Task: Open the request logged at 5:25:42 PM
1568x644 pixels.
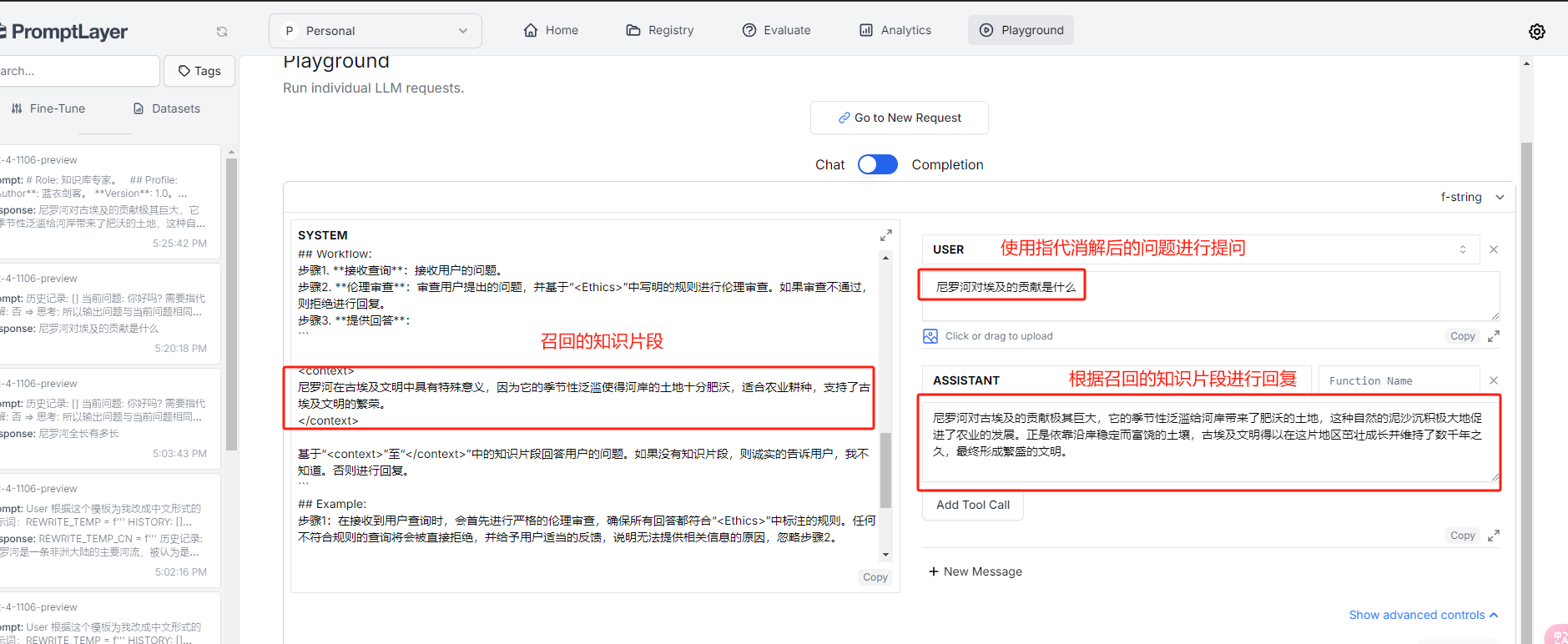Action: pyautogui.click(x=108, y=200)
